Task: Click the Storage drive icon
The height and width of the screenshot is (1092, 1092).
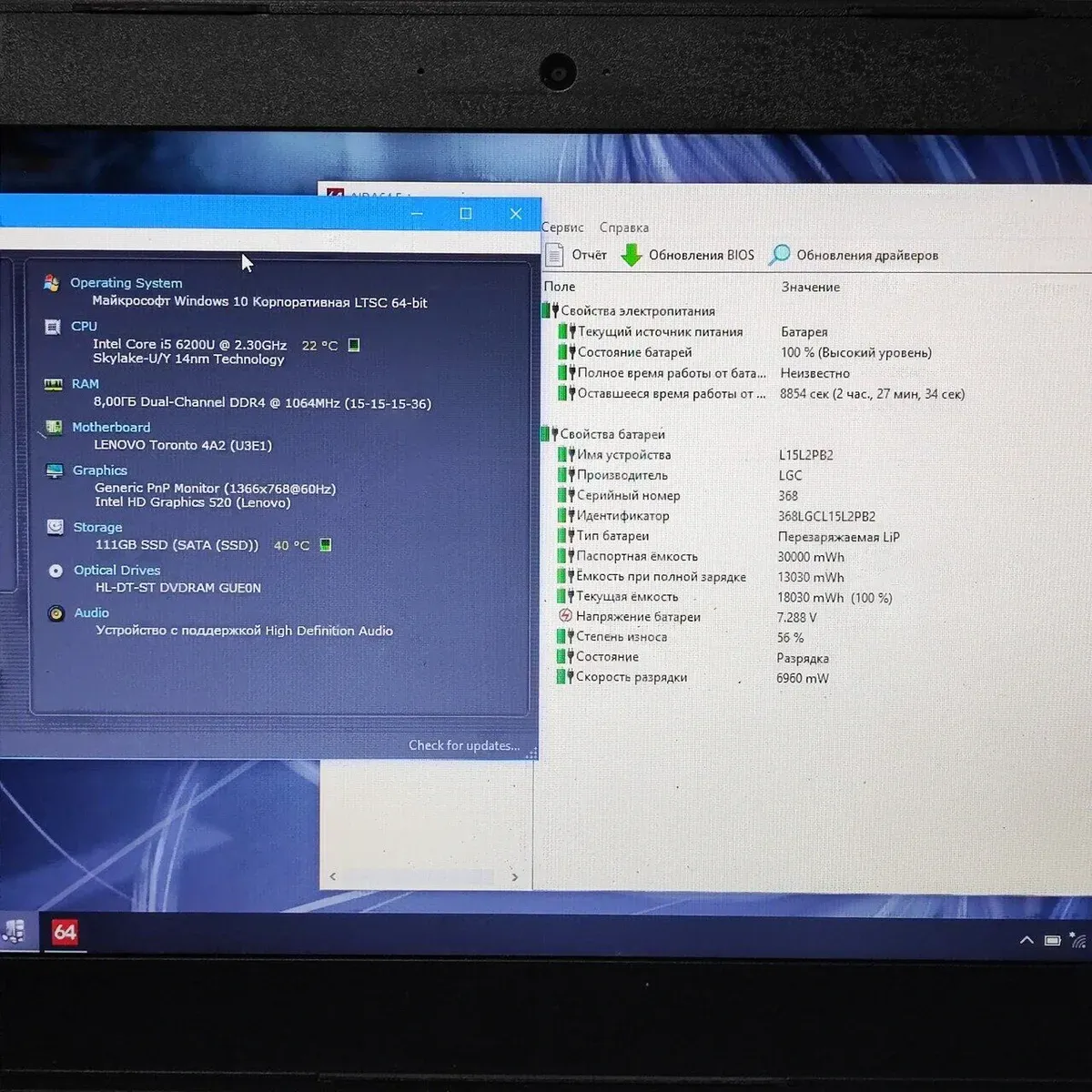Action: pos(56,527)
